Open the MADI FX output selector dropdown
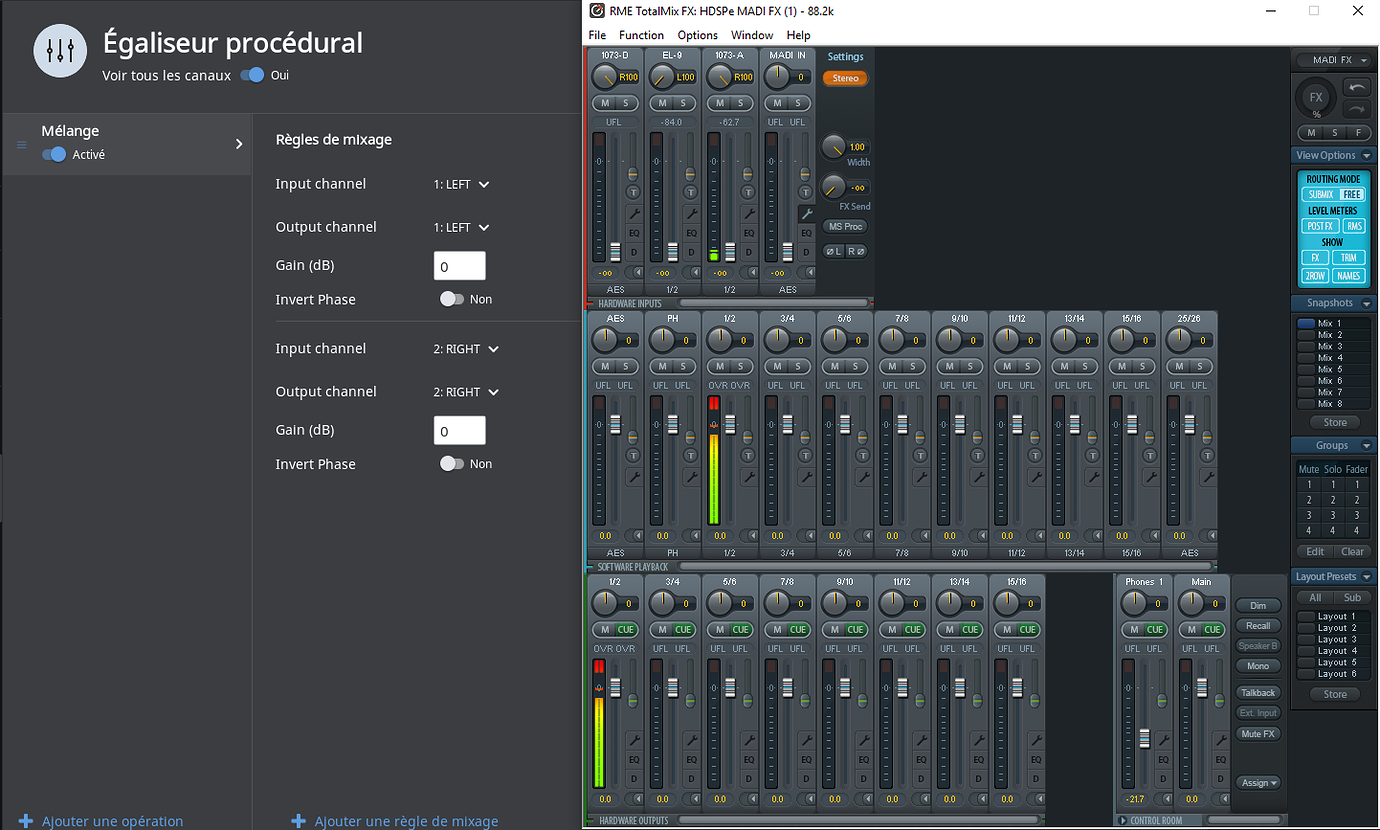 1333,59
